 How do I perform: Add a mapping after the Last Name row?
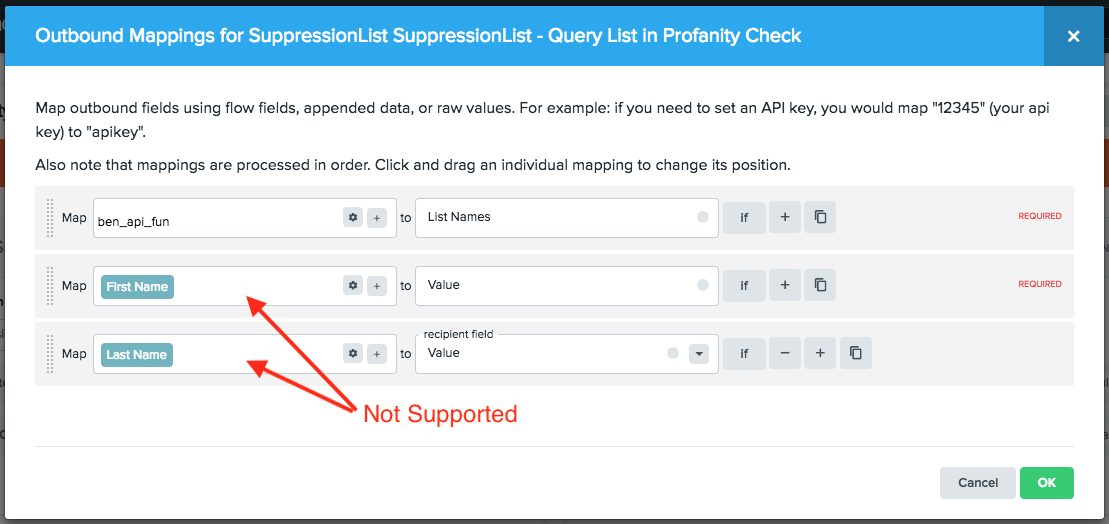pos(820,353)
